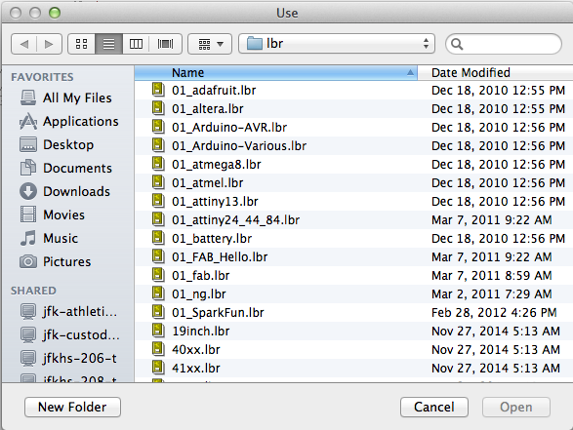This screenshot has height=430, width=573.
Task: Cancel the Use dialog
Action: click(434, 407)
